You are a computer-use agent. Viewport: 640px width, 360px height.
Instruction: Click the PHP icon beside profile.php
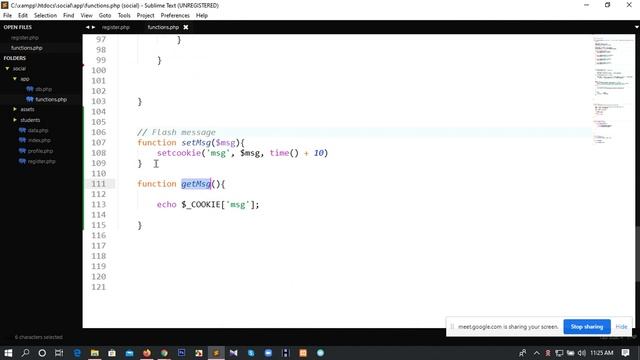click(x=22, y=151)
